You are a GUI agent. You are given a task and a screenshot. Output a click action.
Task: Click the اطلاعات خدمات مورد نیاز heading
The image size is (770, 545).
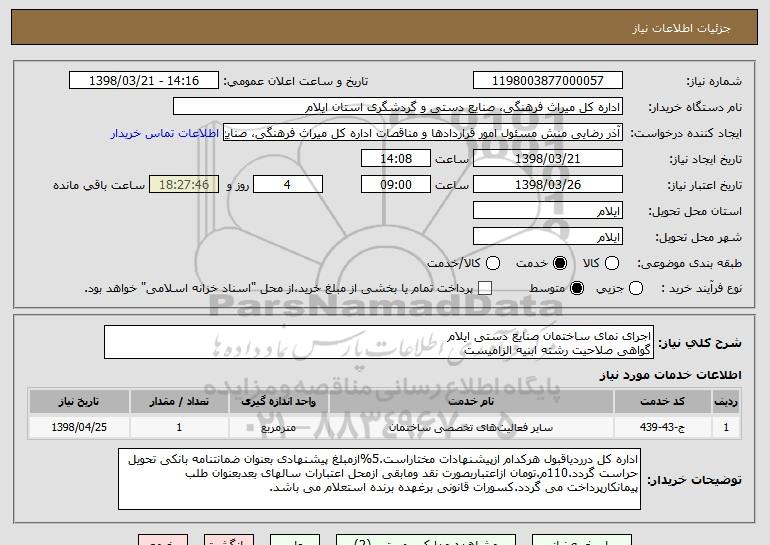click(x=670, y=375)
